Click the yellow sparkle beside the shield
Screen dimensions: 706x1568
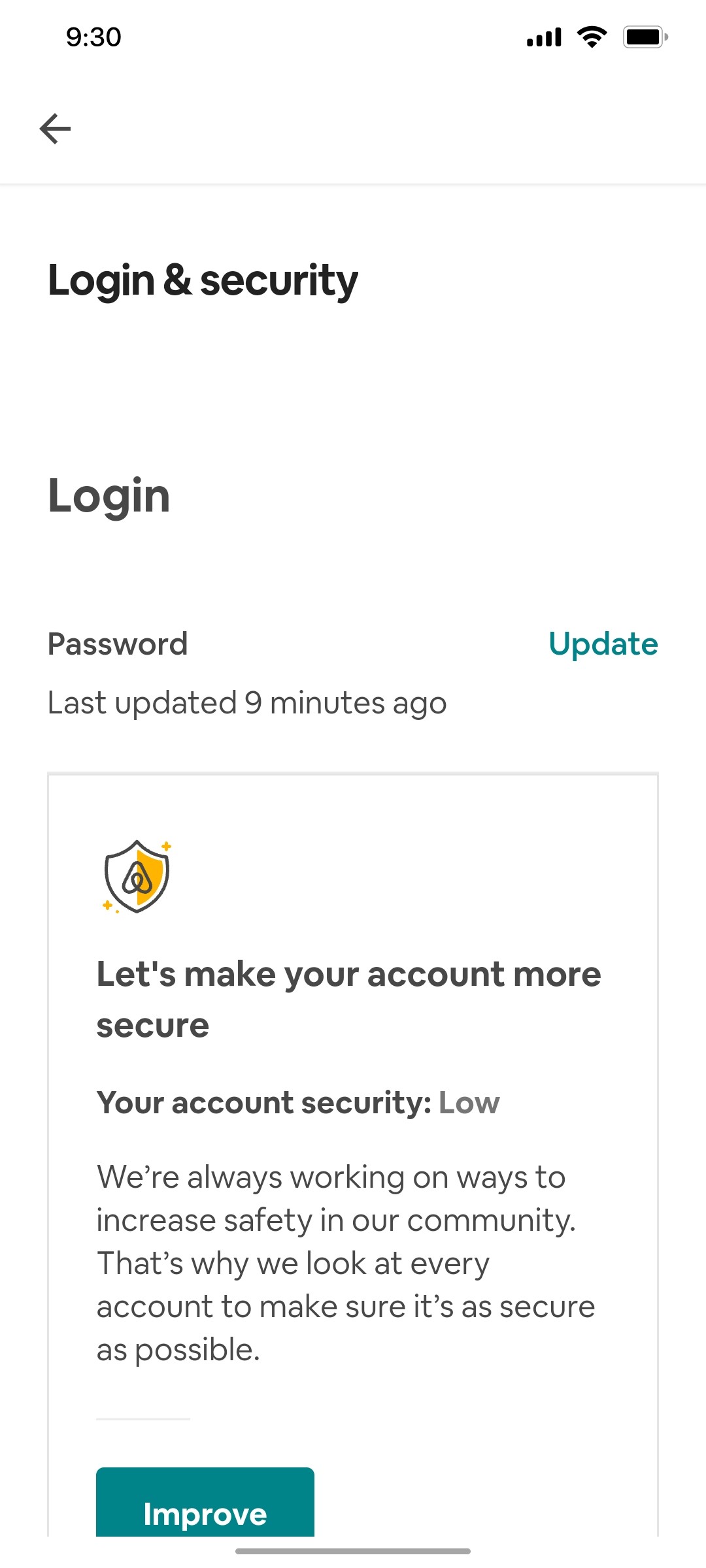point(165,847)
